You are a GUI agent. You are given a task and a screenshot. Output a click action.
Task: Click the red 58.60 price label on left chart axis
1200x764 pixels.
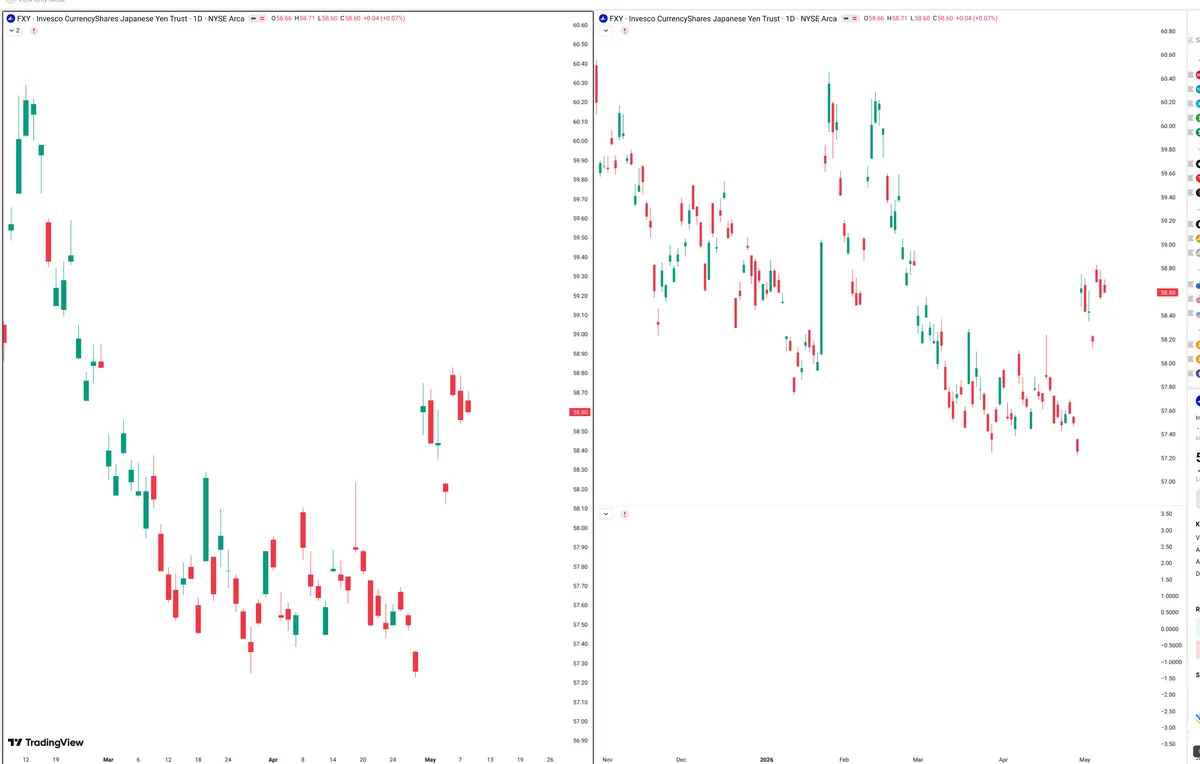pyautogui.click(x=580, y=412)
